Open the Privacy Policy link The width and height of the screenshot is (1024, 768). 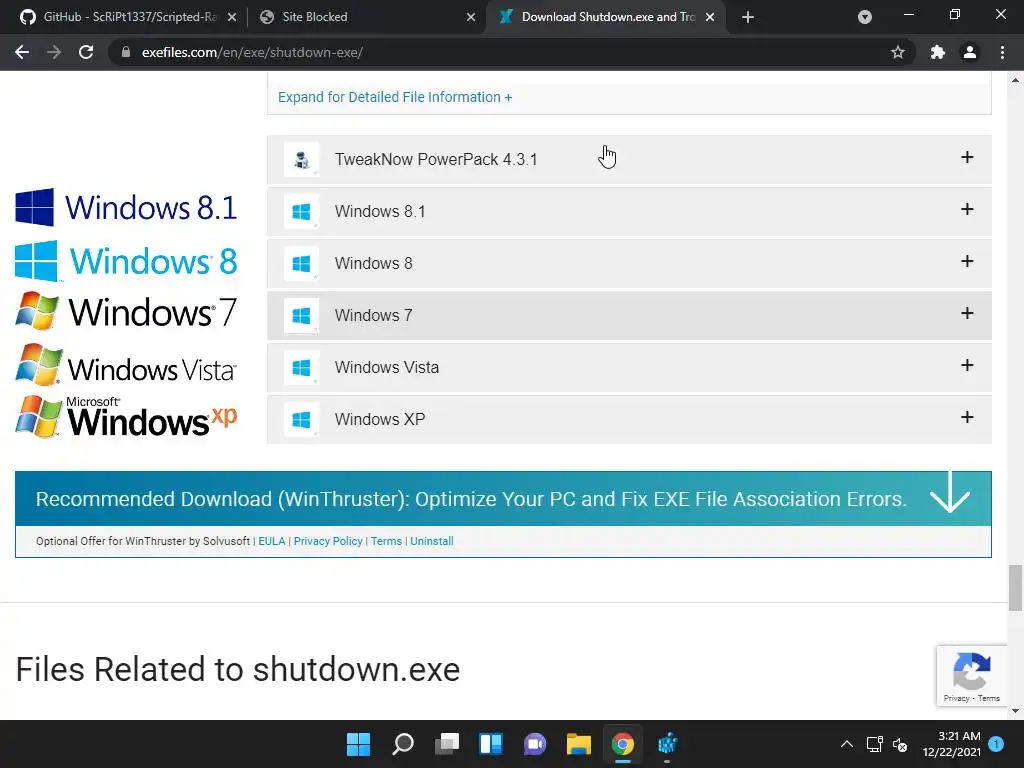pyautogui.click(x=328, y=541)
